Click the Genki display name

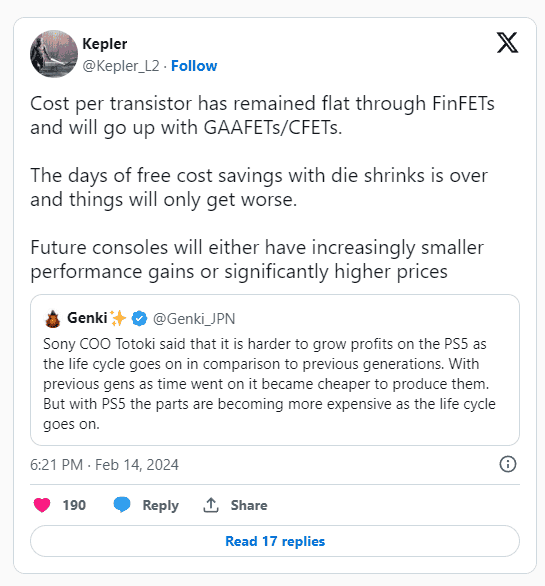[87, 318]
